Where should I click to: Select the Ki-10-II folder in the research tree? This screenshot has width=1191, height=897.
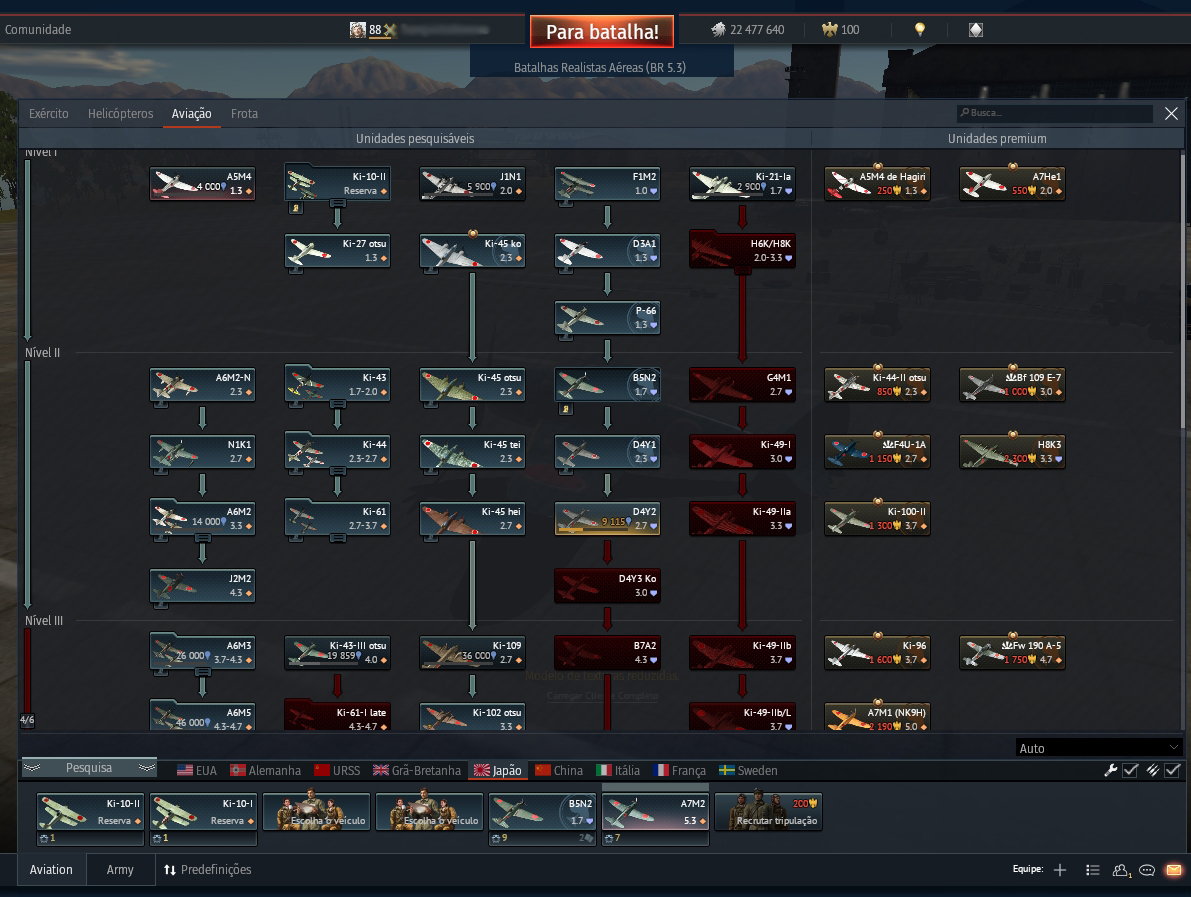pos(337,184)
